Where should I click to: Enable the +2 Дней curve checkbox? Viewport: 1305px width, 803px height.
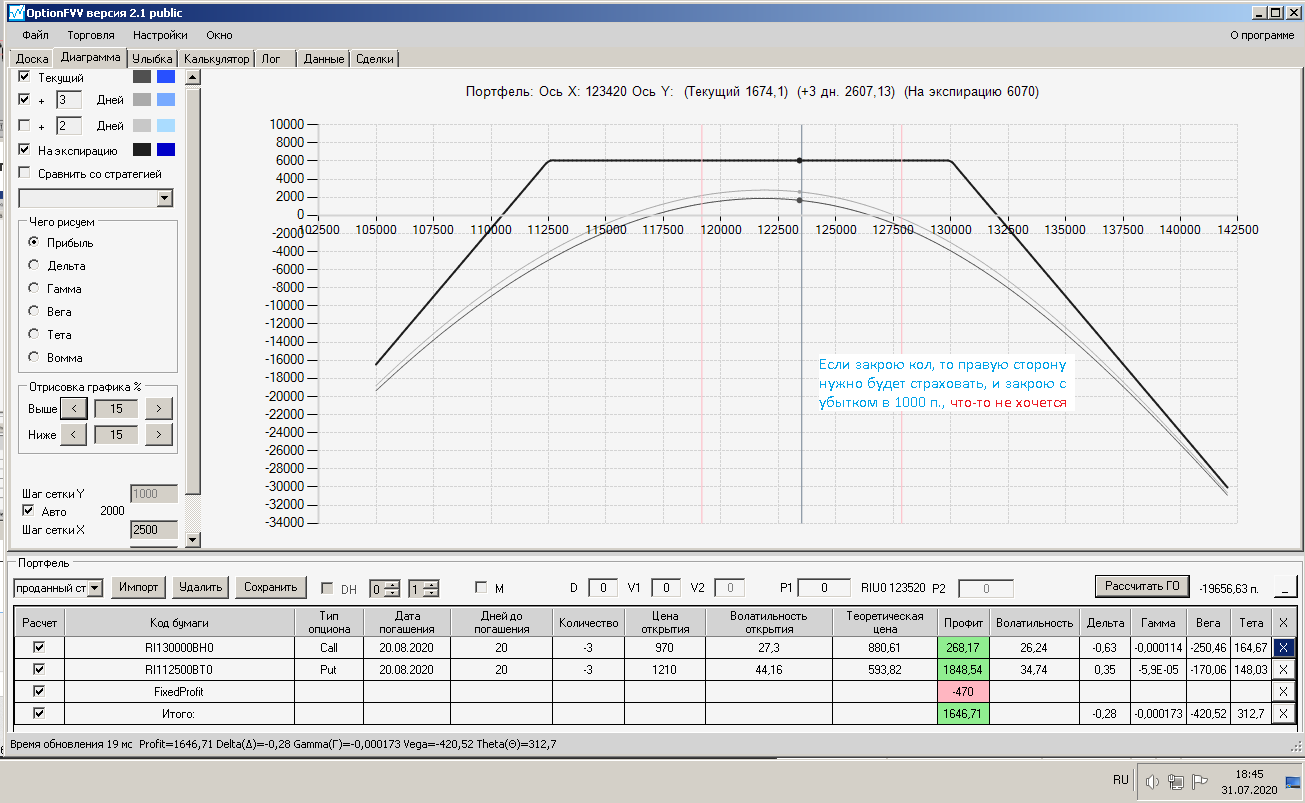click(25, 126)
